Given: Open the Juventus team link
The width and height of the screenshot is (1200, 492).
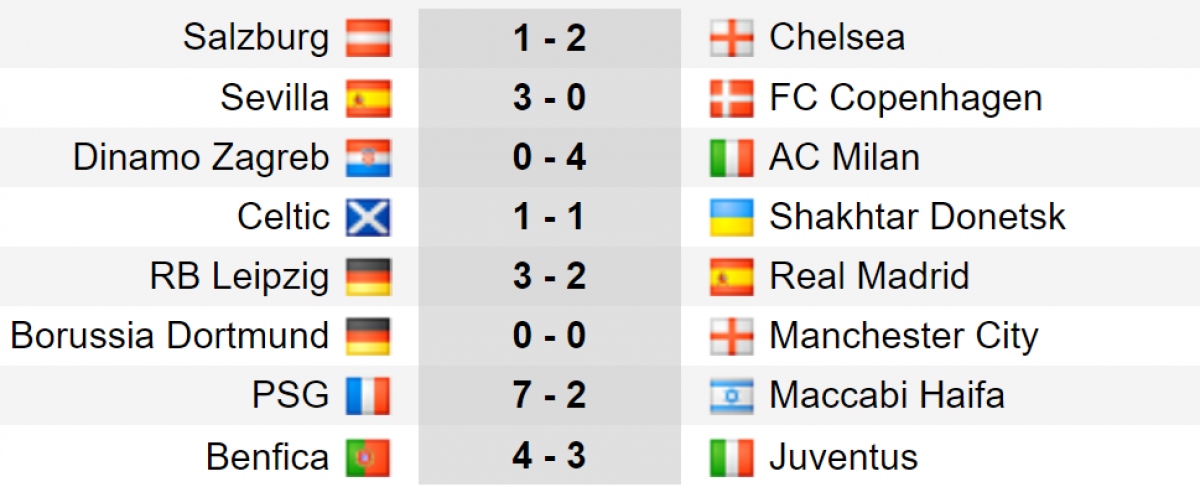Looking at the screenshot, I should (x=843, y=457).
